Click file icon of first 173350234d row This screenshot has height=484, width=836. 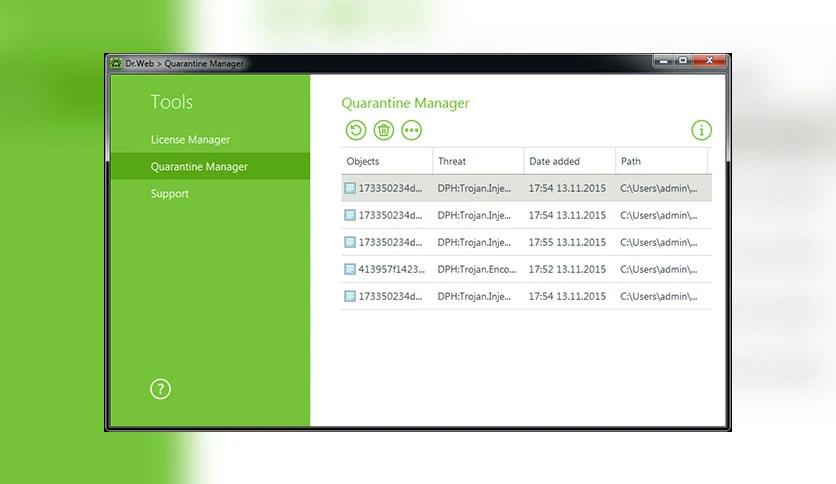(350, 188)
